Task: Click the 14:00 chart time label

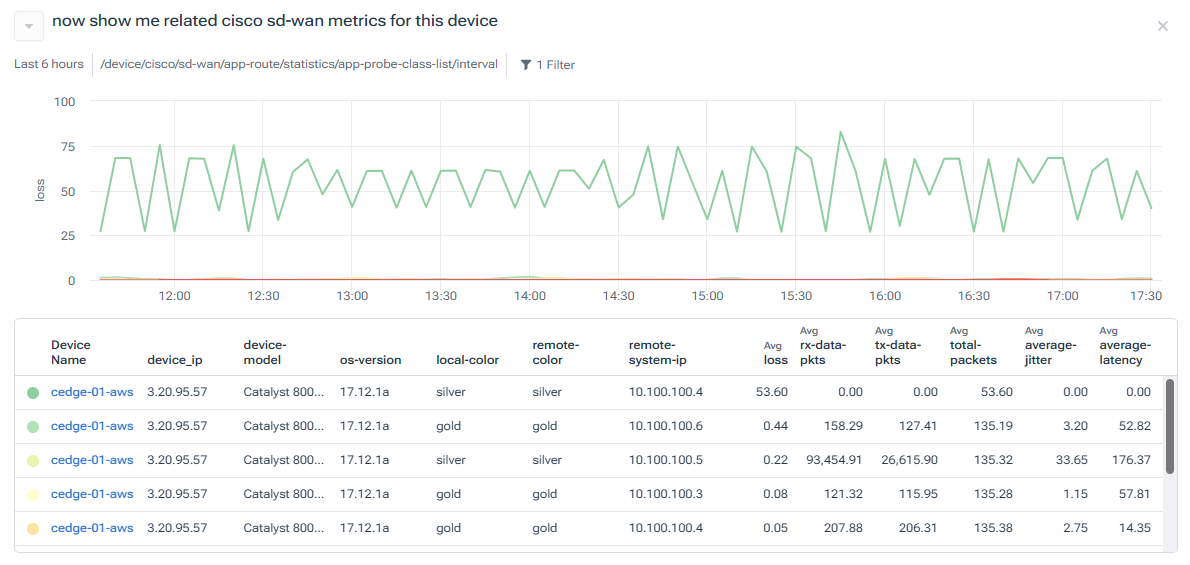Action: 530,296
